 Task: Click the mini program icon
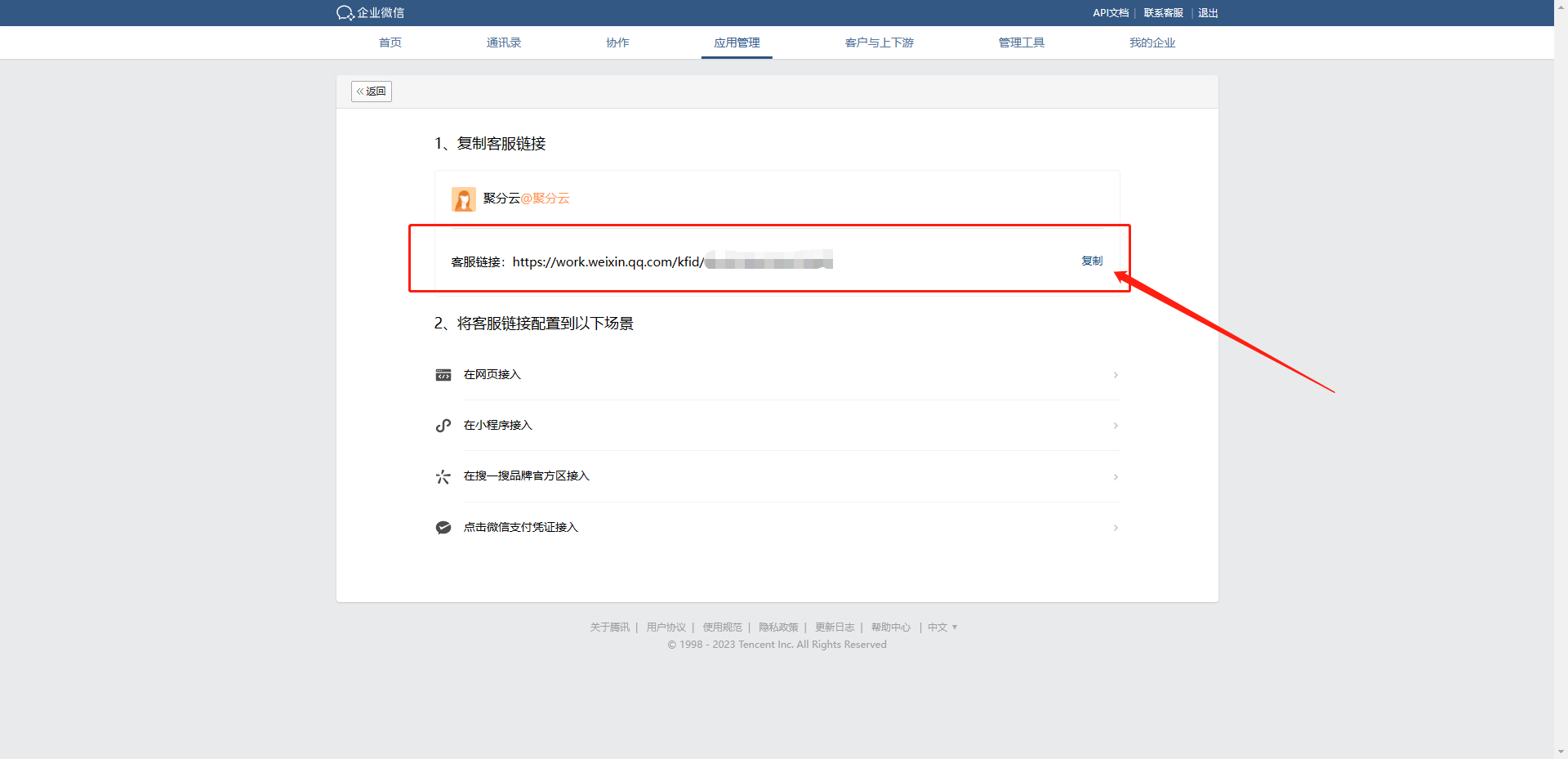point(443,426)
